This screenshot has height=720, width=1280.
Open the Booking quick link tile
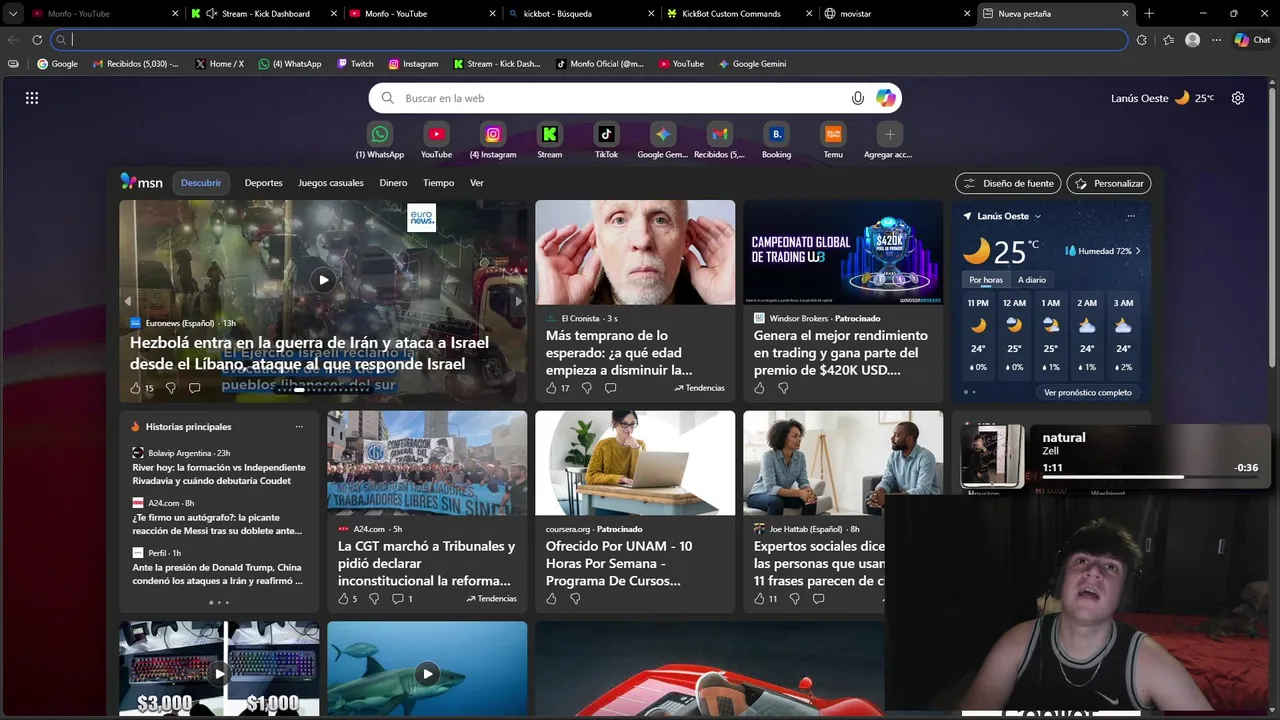(776, 140)
